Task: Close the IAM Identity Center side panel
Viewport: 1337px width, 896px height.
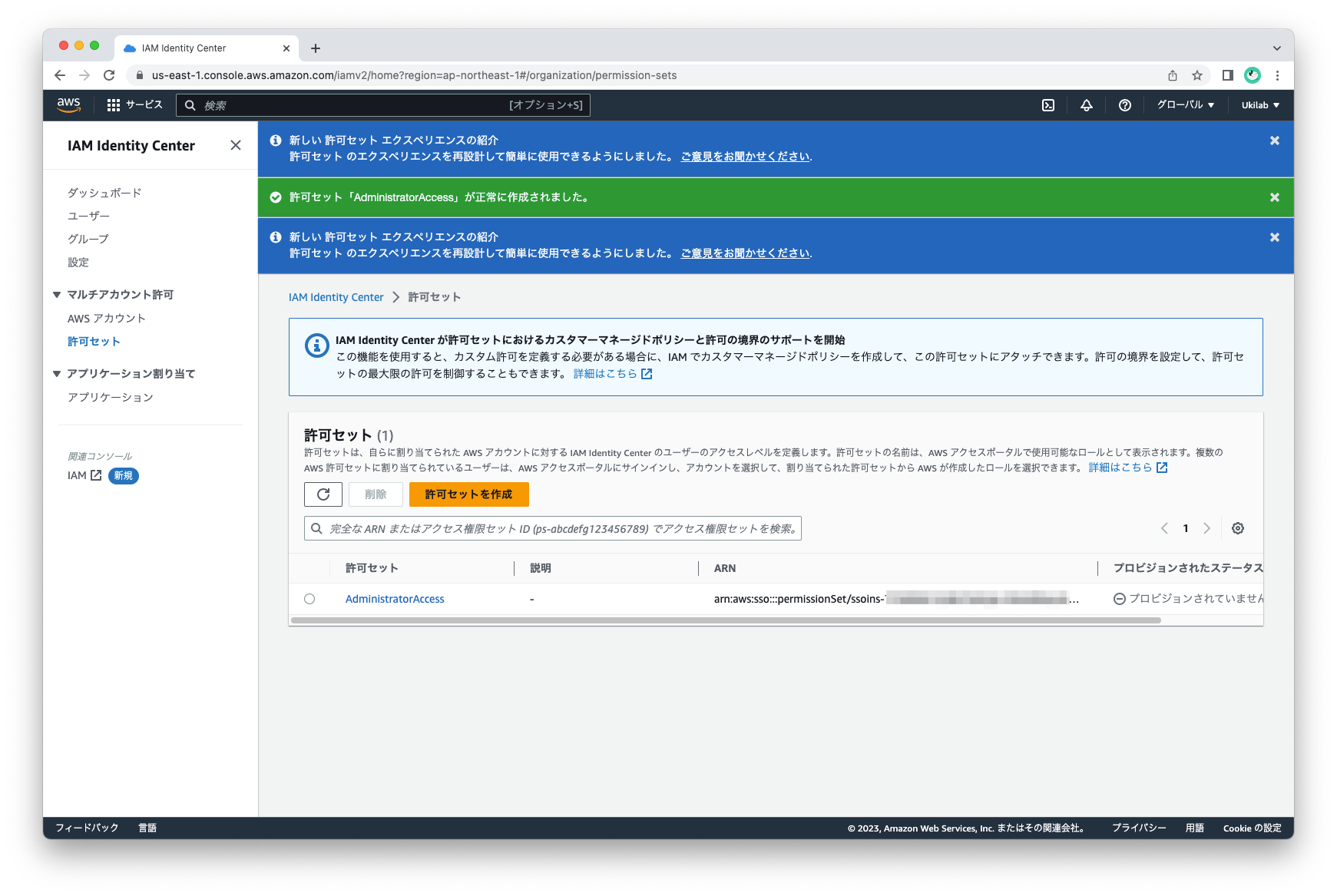Action: pos(236,145)
